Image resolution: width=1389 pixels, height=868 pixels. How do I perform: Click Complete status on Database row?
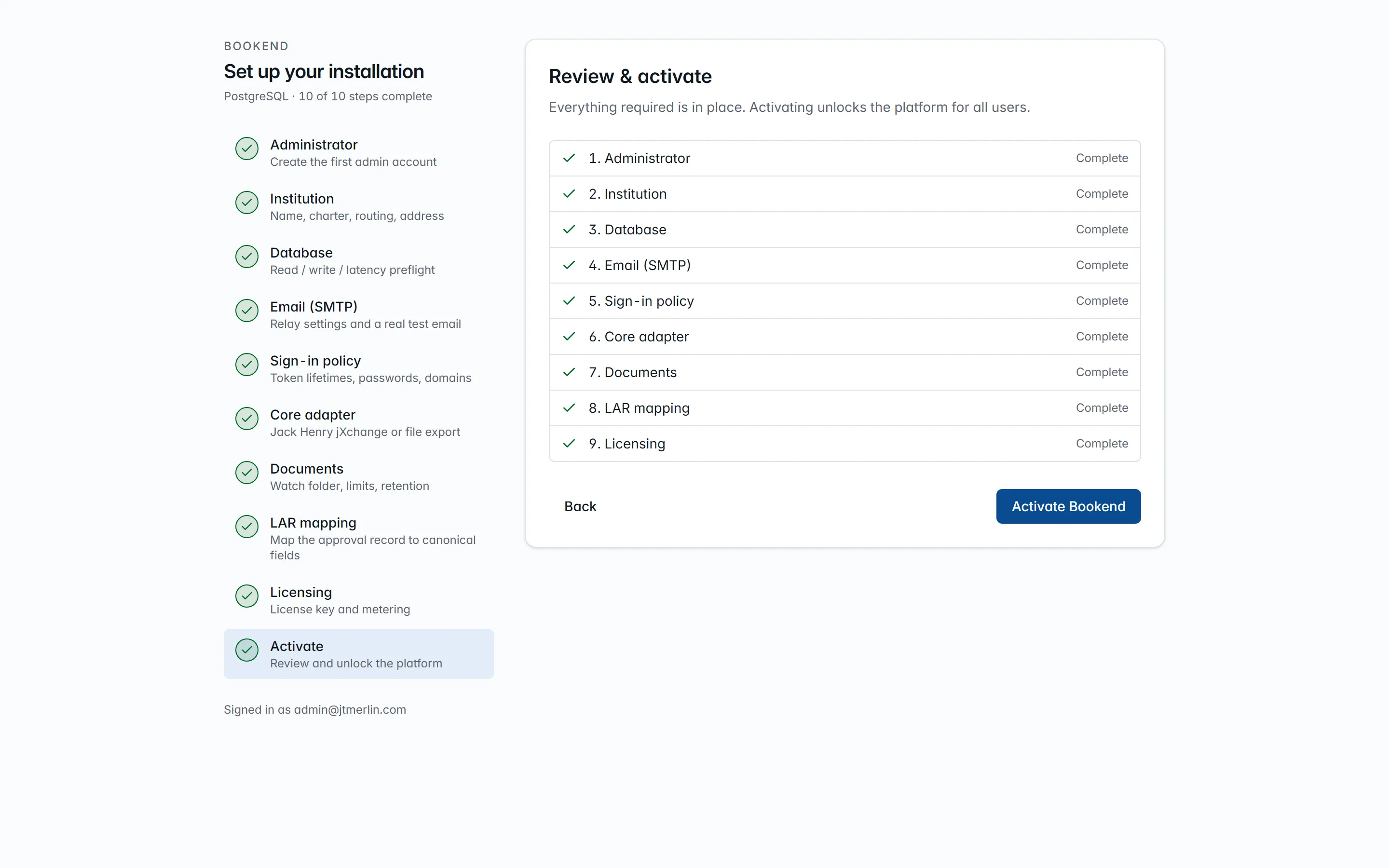tap(1102, 229)
